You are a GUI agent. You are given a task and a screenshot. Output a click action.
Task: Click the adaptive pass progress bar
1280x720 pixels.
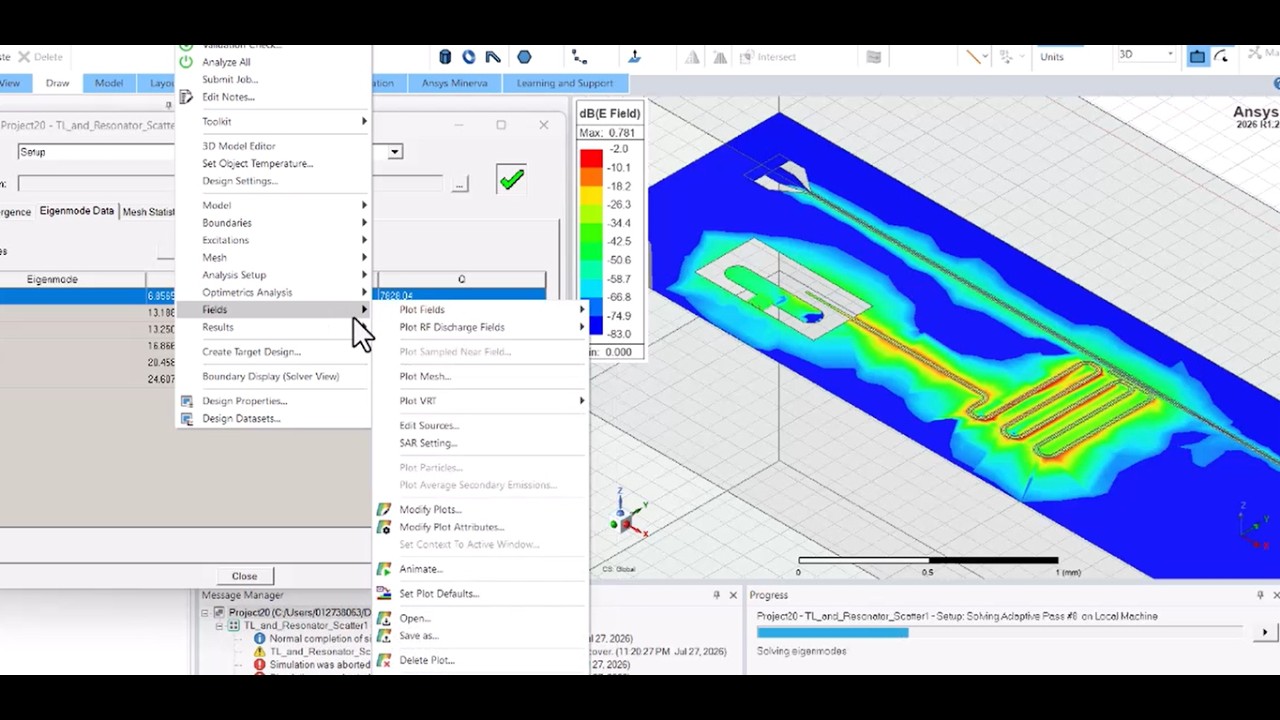point(999,632)
